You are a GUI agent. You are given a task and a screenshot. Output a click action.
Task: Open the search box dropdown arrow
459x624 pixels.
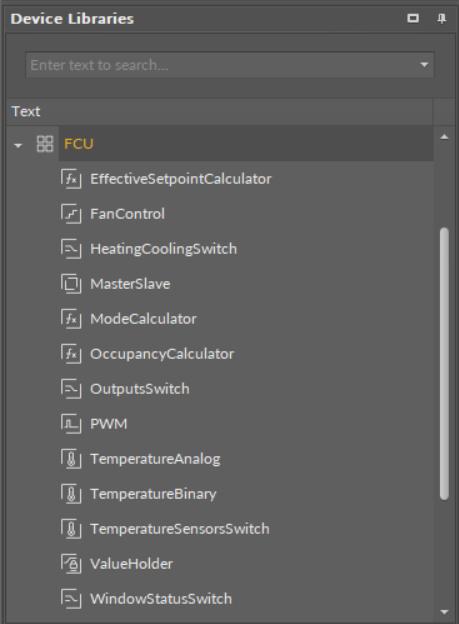(424, 64)
